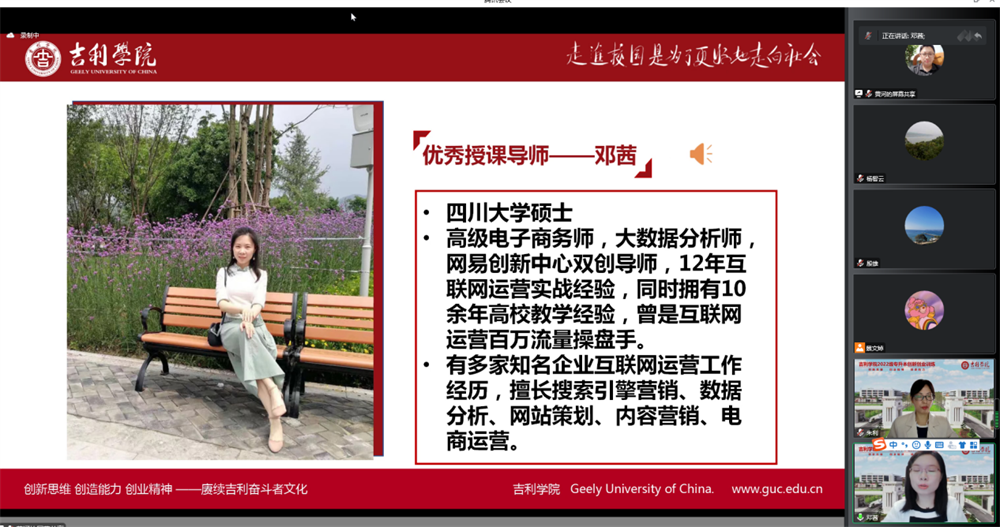Click the www.guc.edu.cn link on slide footer
Image resolution: width=1000 pixels, height=527 pixels.
777,489
